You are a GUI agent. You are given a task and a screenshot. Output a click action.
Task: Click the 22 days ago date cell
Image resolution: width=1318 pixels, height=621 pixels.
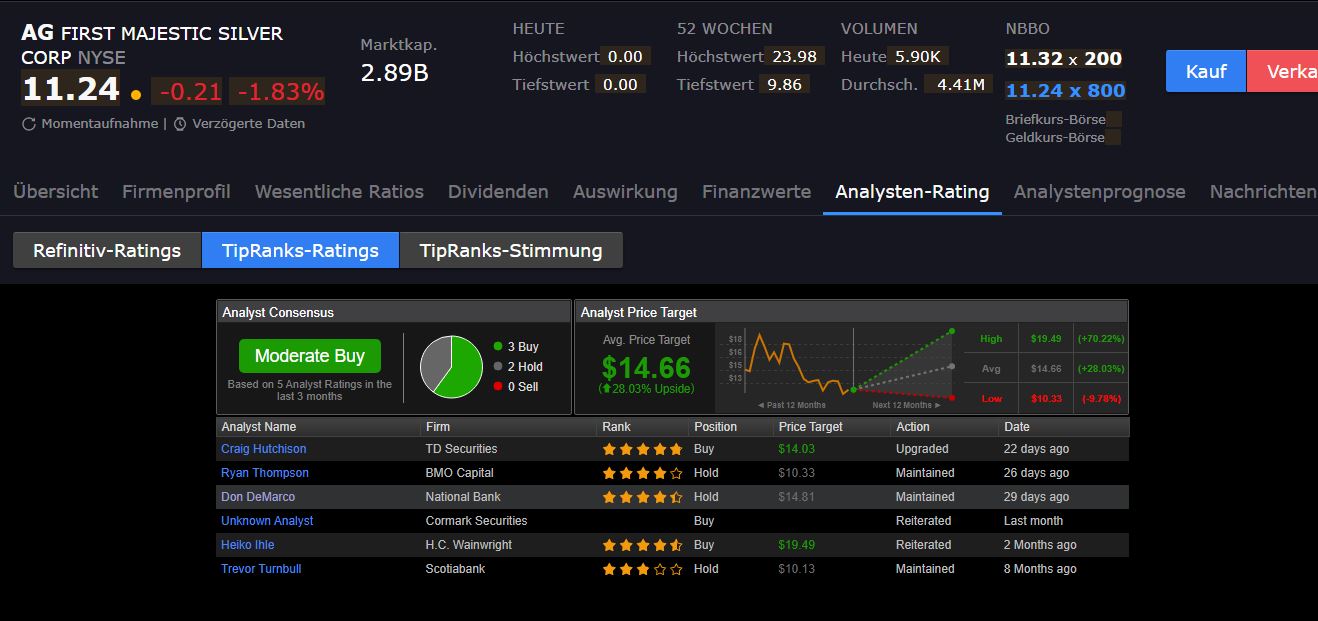1036,449
